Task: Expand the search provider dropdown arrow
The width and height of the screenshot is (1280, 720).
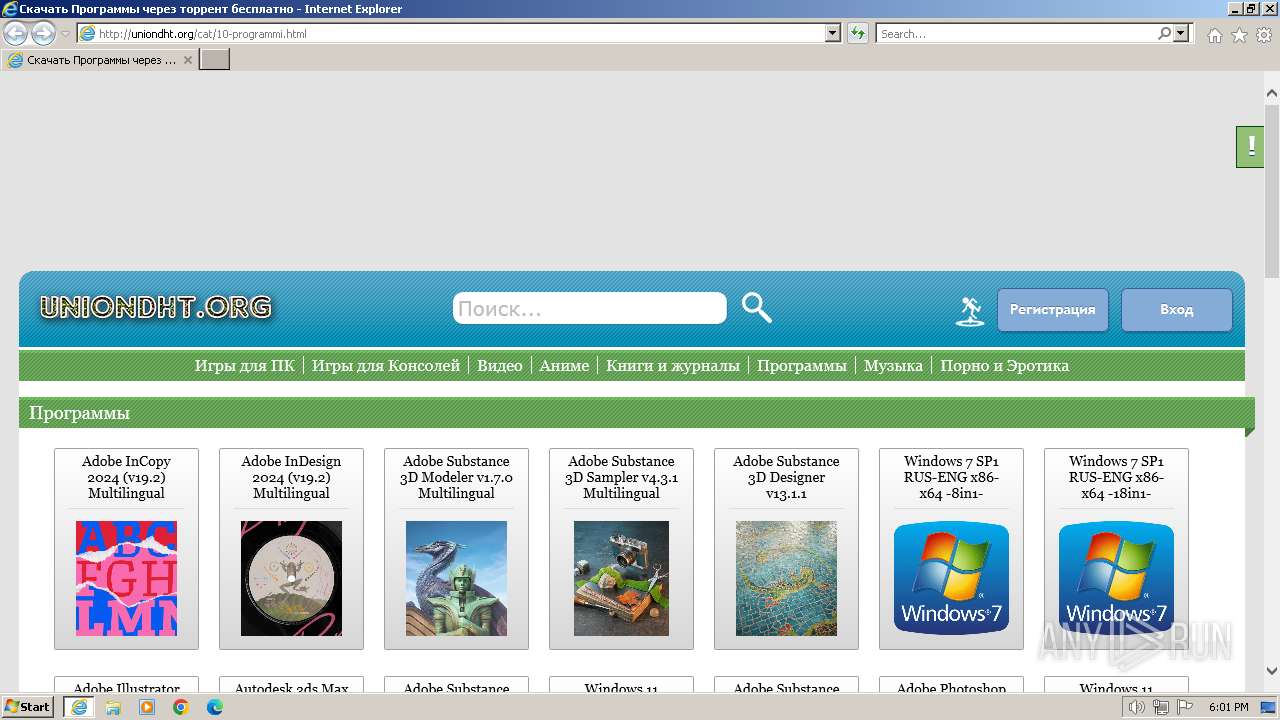Action: (x=1182, y=33)
